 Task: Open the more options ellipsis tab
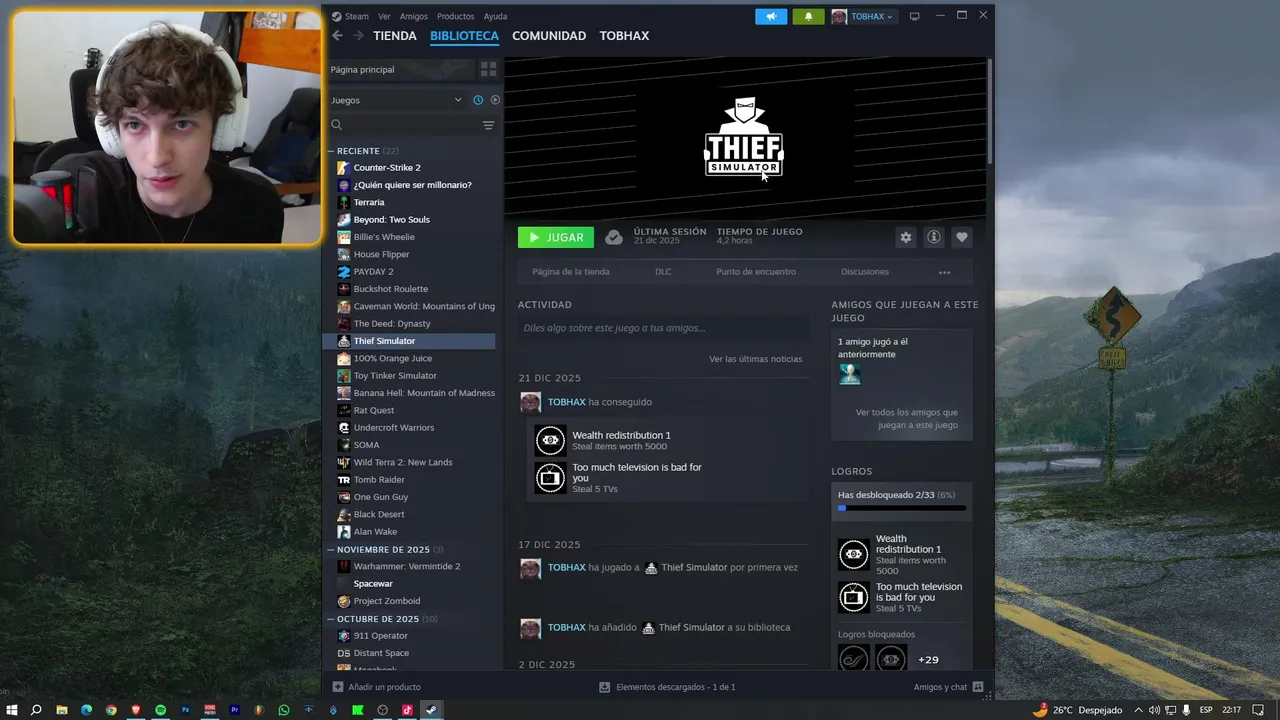tap(944, 272)
